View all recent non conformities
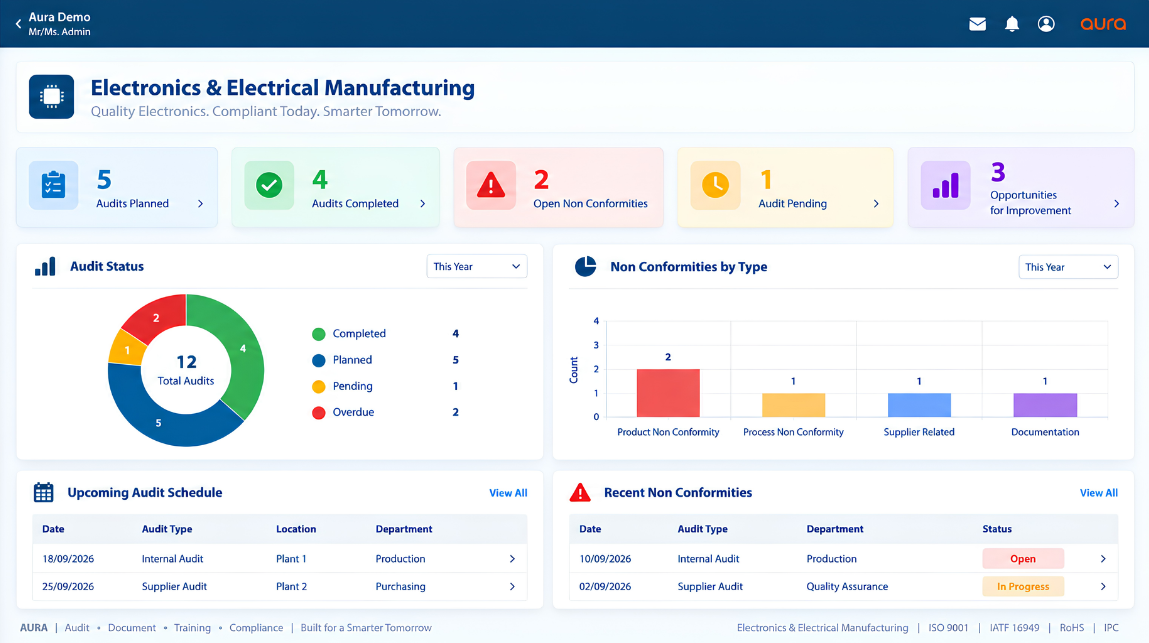1149x643 pixels. 1098,493
